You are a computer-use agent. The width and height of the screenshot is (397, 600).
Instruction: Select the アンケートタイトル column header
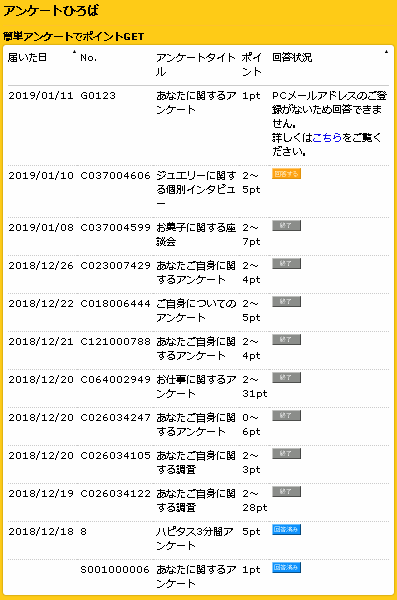click(196, 65)
